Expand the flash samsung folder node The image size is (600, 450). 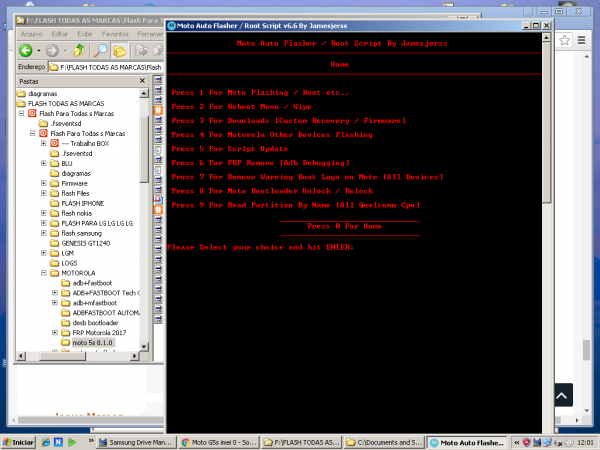[x=44, y=233]
